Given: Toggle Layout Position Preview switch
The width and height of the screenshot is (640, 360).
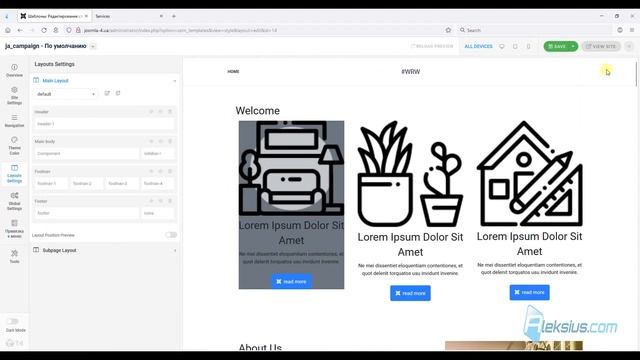Looking at the screenshot, I should (171, 235).
